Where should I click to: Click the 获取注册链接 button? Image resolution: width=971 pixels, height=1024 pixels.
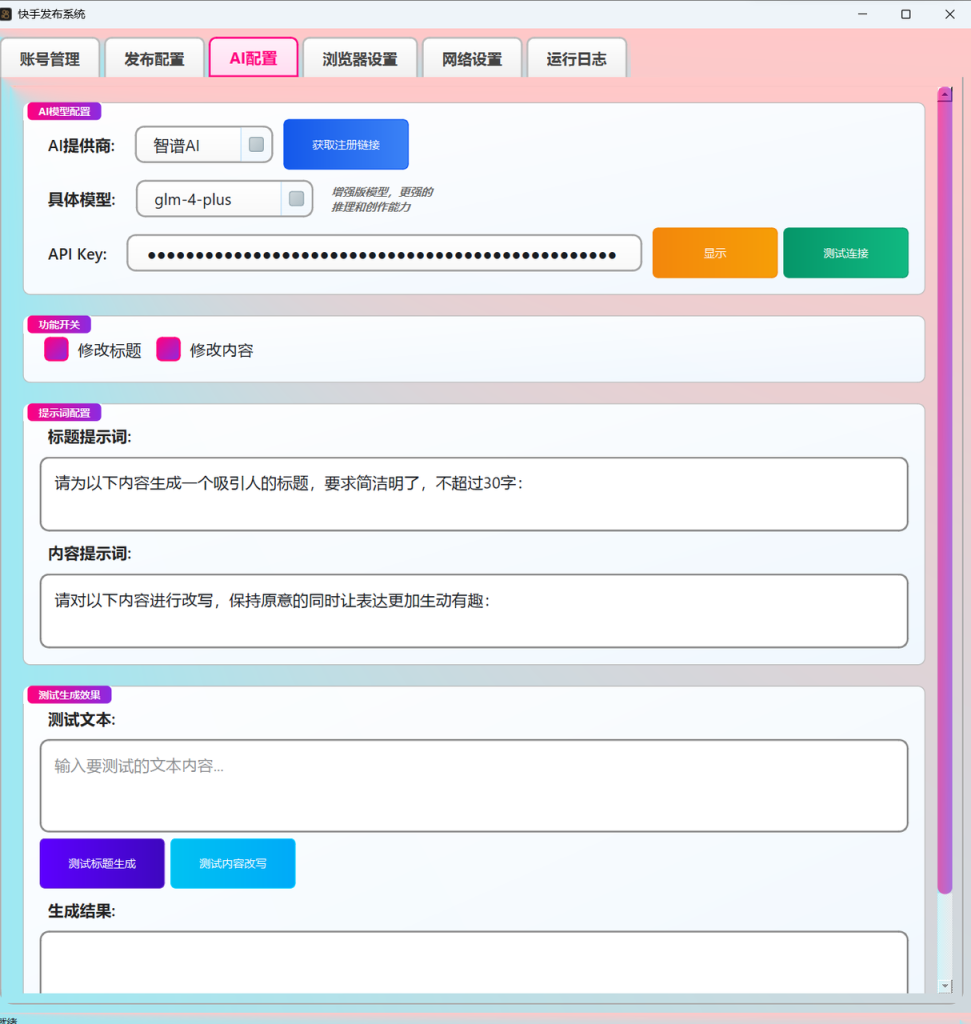click(346, 144)
